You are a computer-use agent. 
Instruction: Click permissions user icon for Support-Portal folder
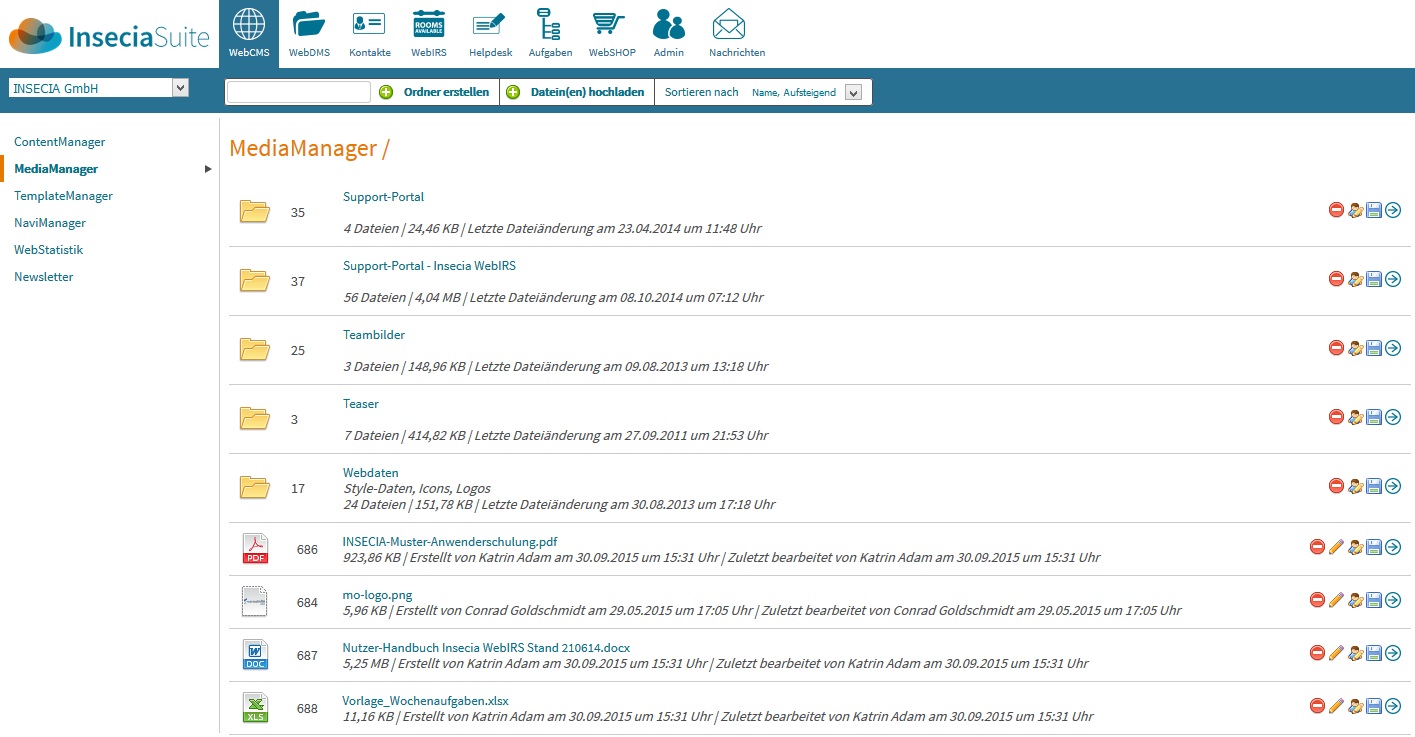coord(1355,210)
